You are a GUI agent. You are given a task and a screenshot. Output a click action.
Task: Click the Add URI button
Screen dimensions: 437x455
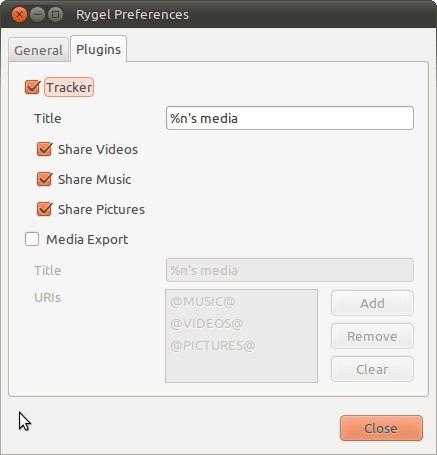[372, 303]
